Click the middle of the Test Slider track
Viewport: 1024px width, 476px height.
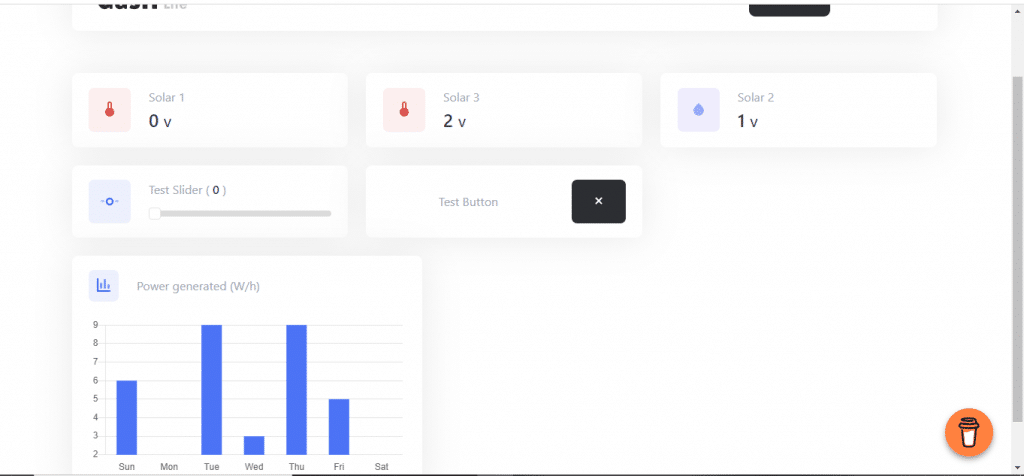[x=240, y=213]
